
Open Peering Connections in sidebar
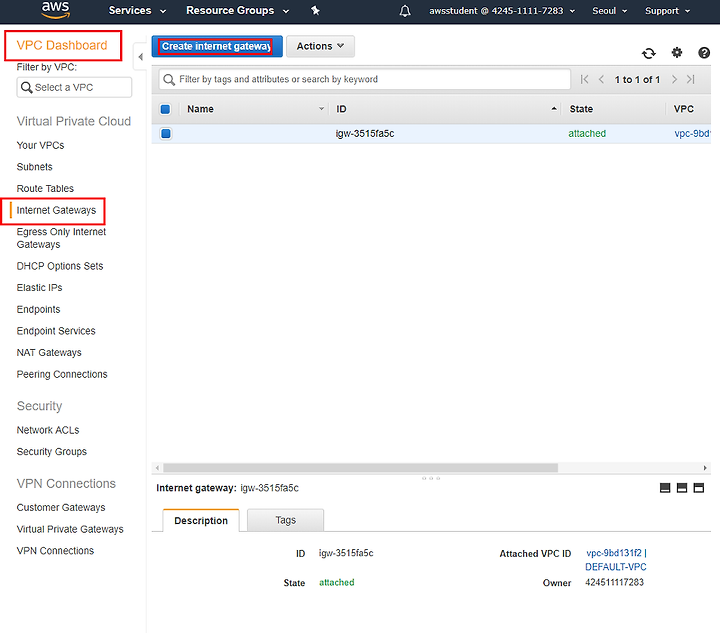click(62, 375)
